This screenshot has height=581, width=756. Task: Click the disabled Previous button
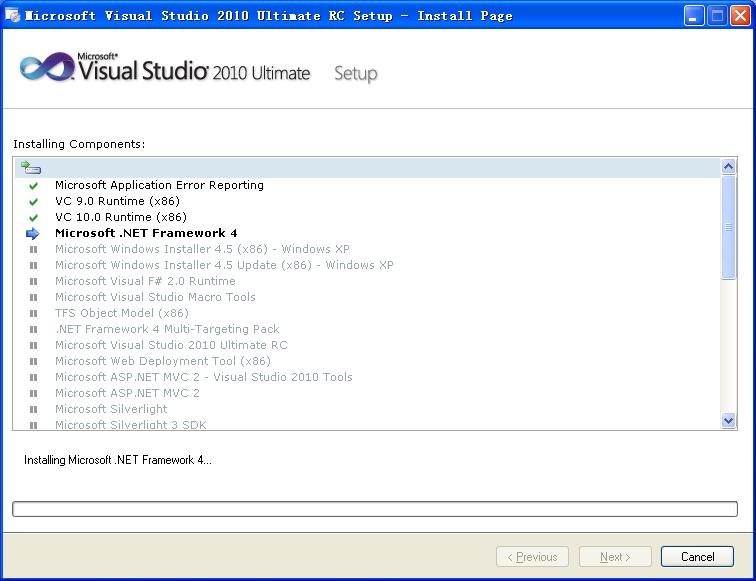coord(532,557)
